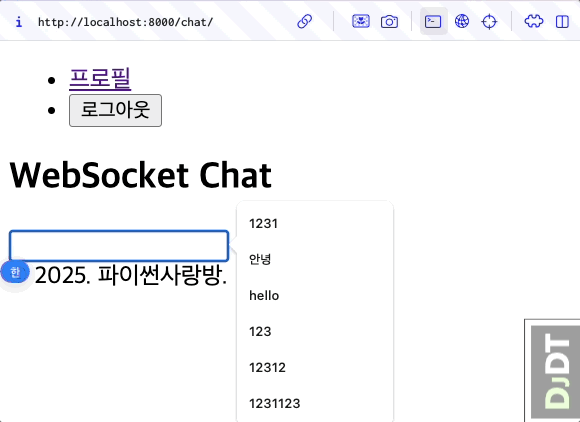Open the picture-in-picture screen icon
This screenshot has height=422, width=580.
tap(361, 22)
